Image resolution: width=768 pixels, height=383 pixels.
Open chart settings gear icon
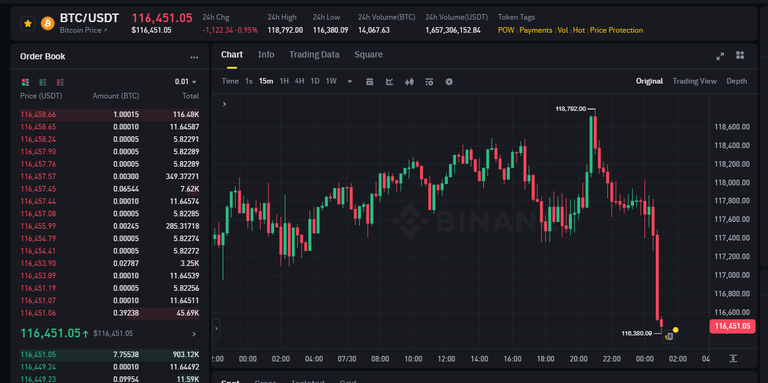coord(449,81)
